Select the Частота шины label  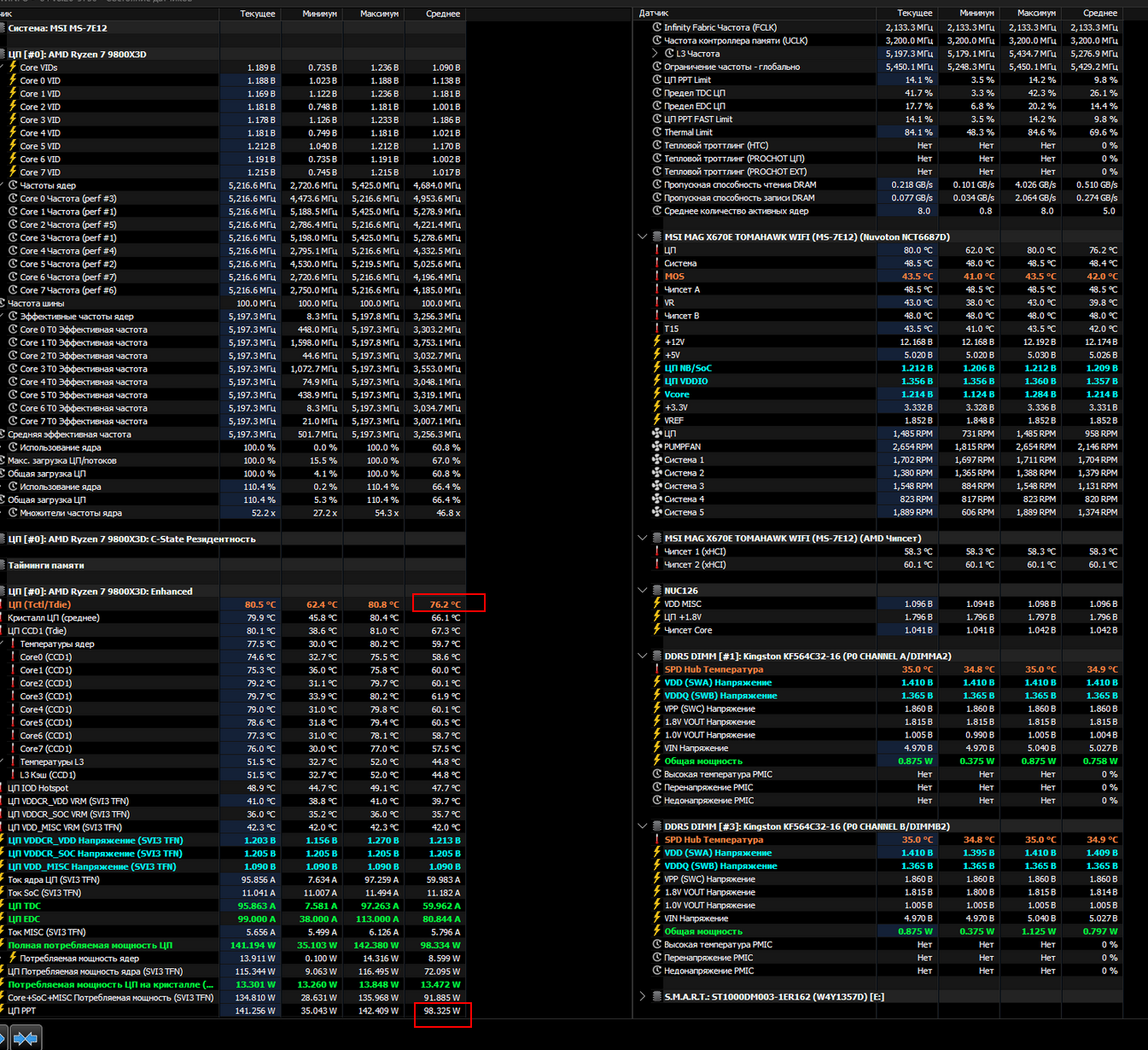coord(36,303)
